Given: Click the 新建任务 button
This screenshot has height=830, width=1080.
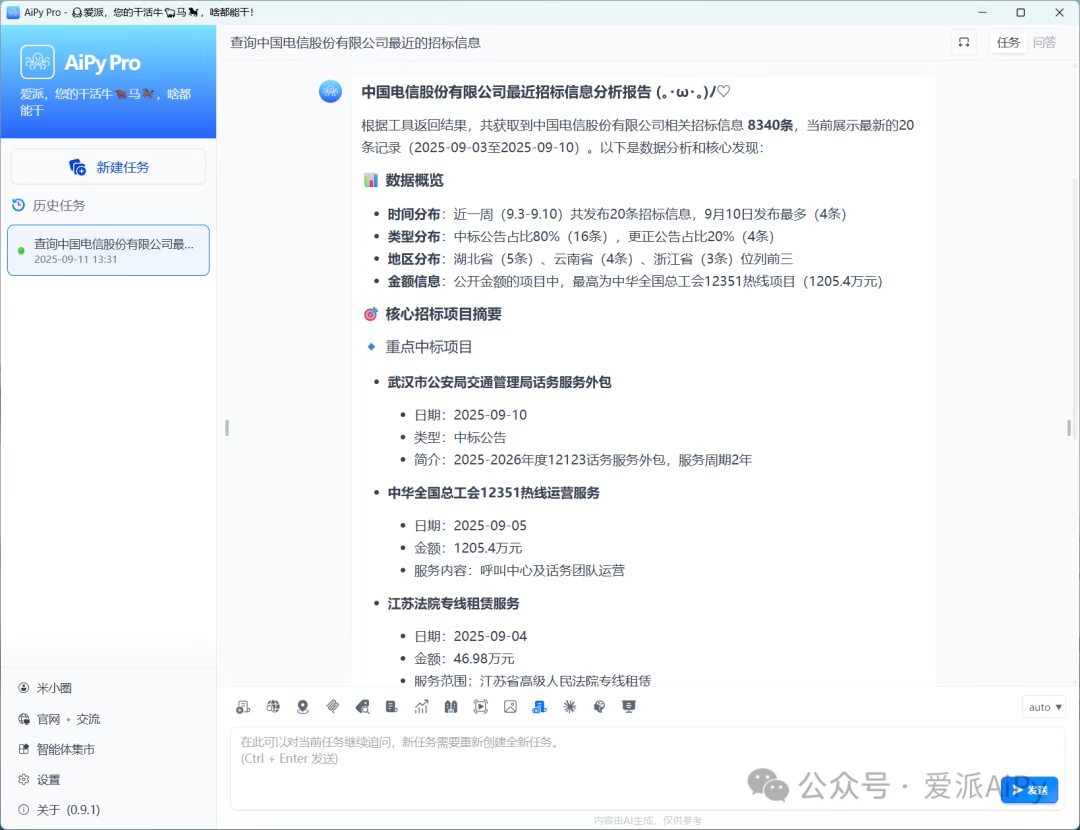Looking at the screenshot, I should pos(108,167).
